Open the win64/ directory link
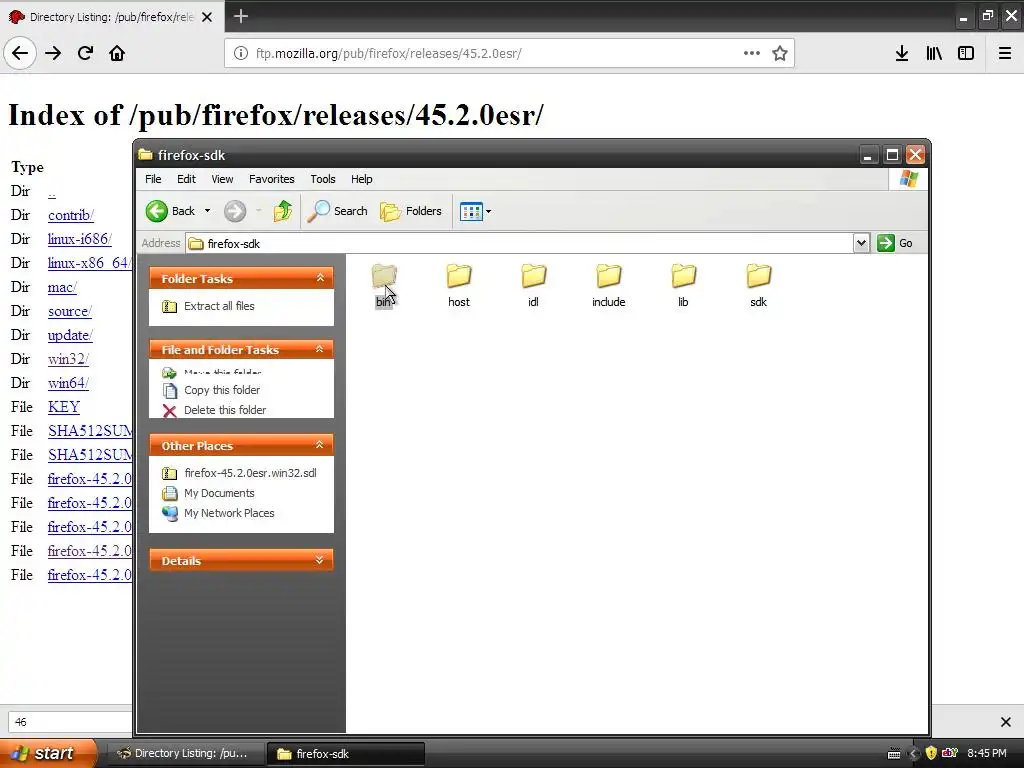This screenshot has width=1024, height=768. 68,383
